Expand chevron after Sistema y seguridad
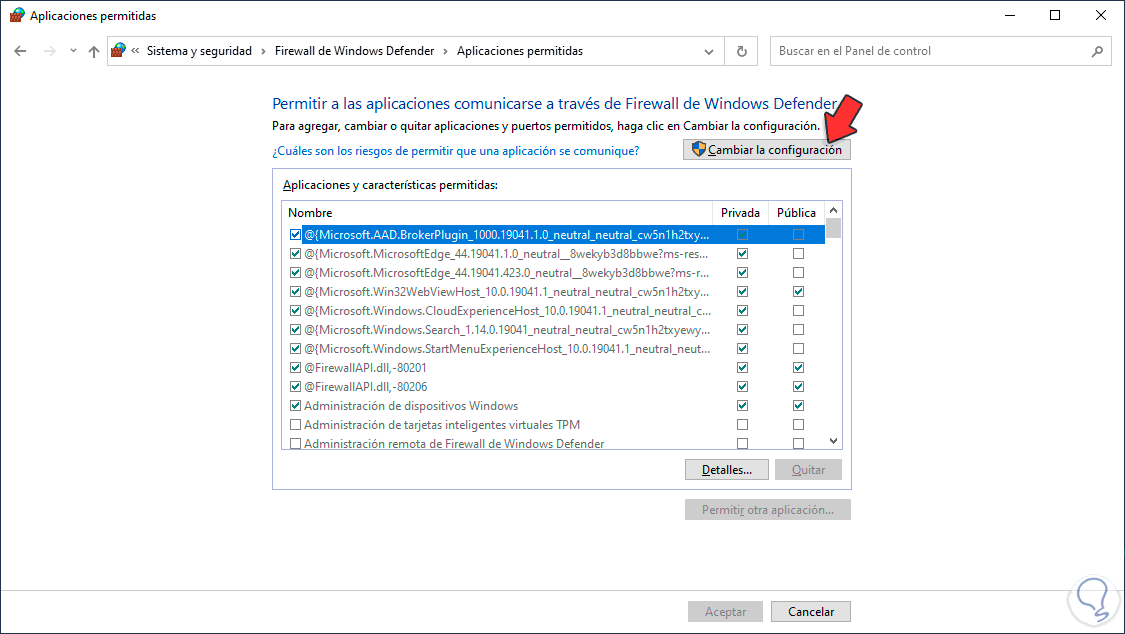Viewport: 1125px width, 634px height. coord(263,51)
